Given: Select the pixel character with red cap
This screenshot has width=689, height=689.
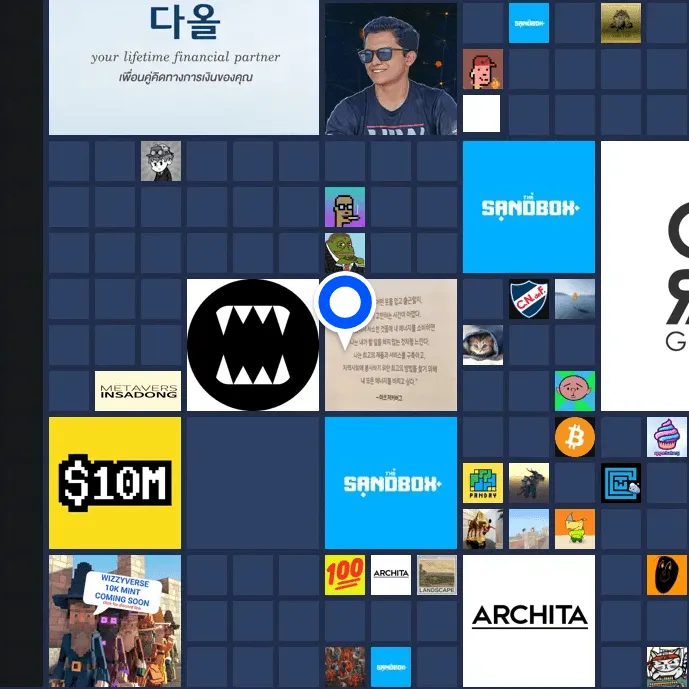Looking at the screenshot, I should point(482,69).
